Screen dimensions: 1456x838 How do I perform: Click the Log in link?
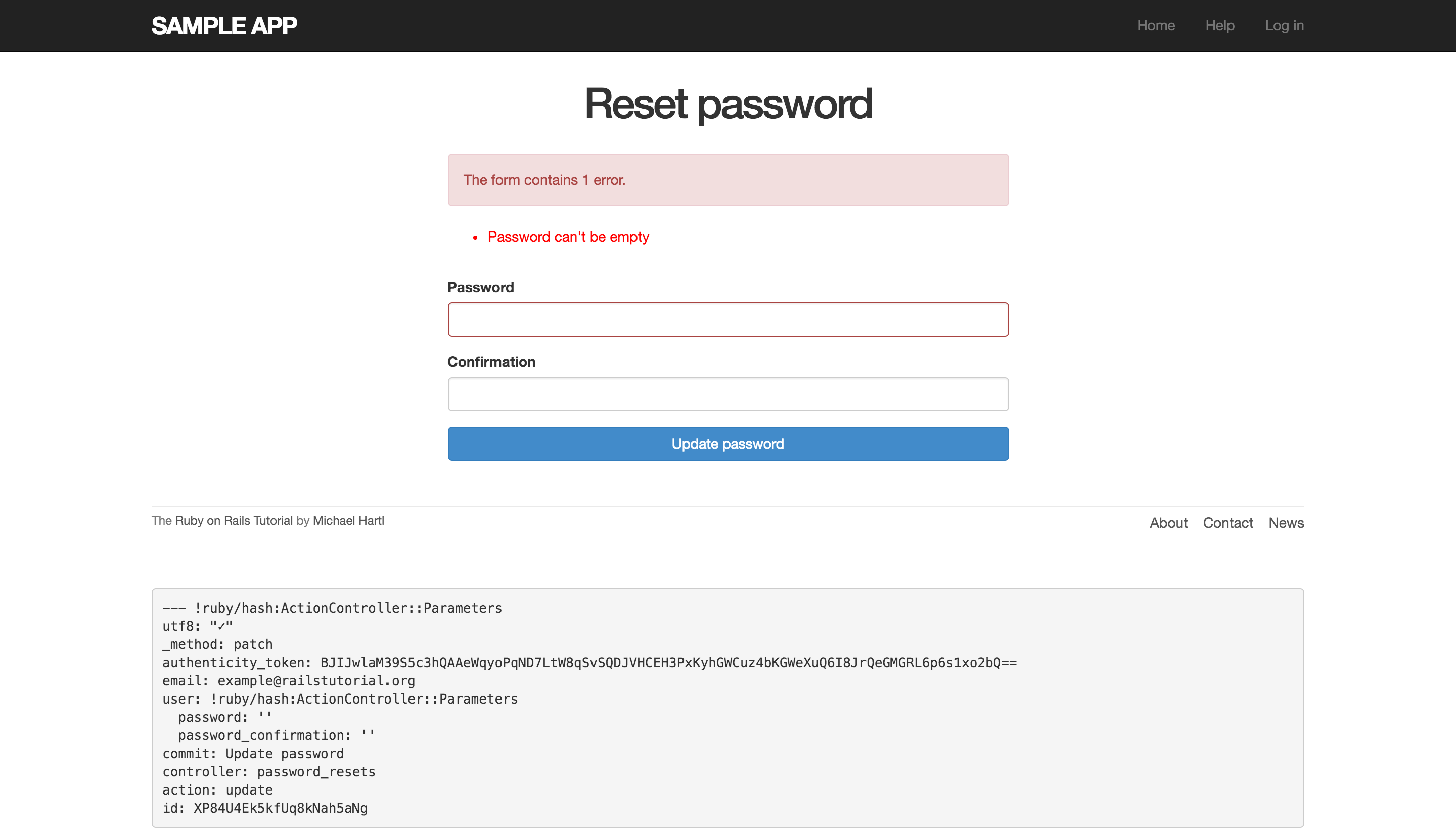(x=1284, y=25)
